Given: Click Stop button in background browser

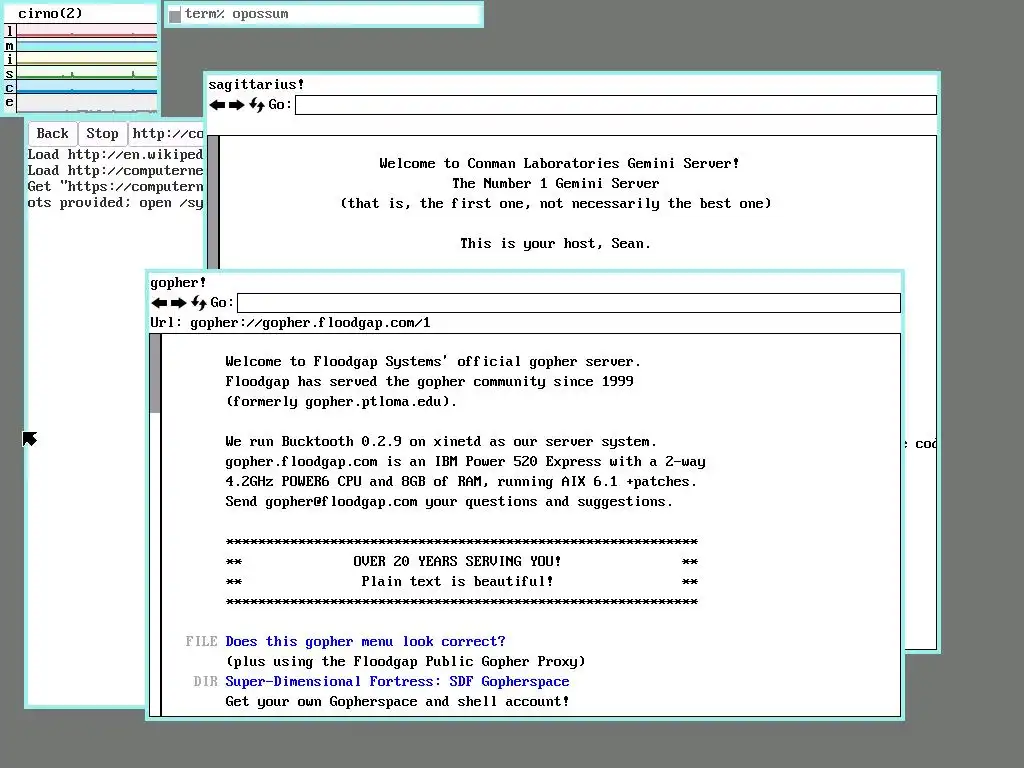Looking at the screenshot, I should (103, 134).
